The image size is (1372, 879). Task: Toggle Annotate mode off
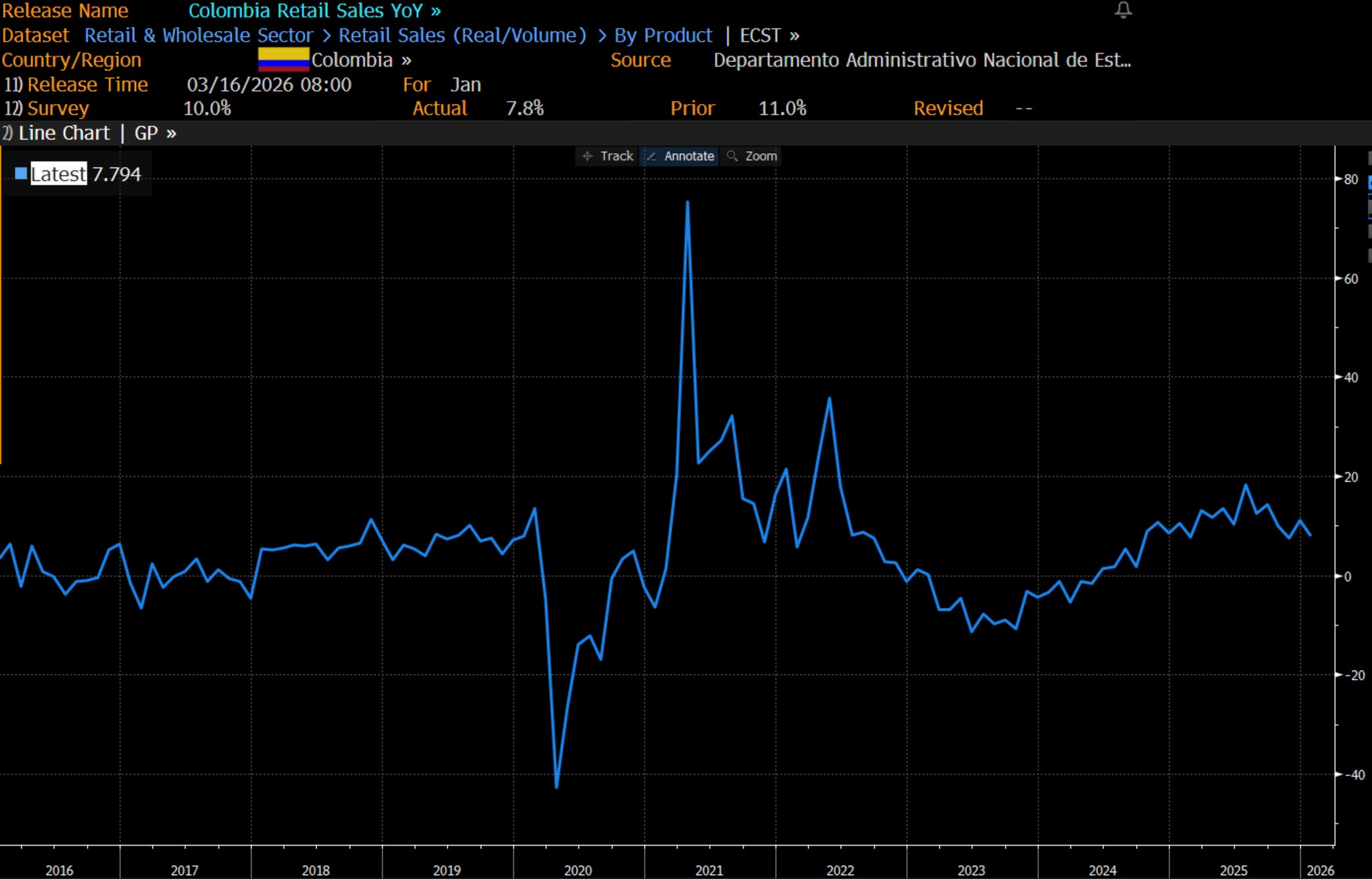click(688, 156)
